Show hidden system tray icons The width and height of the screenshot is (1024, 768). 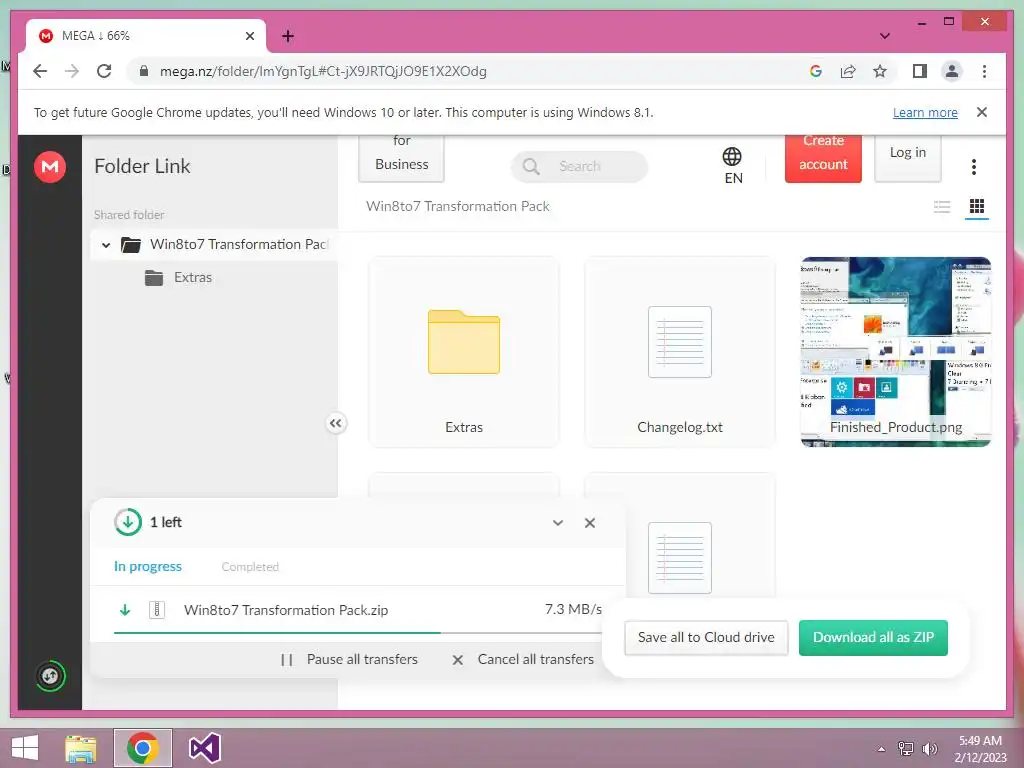pyautogui.click(x=882, y=749)
